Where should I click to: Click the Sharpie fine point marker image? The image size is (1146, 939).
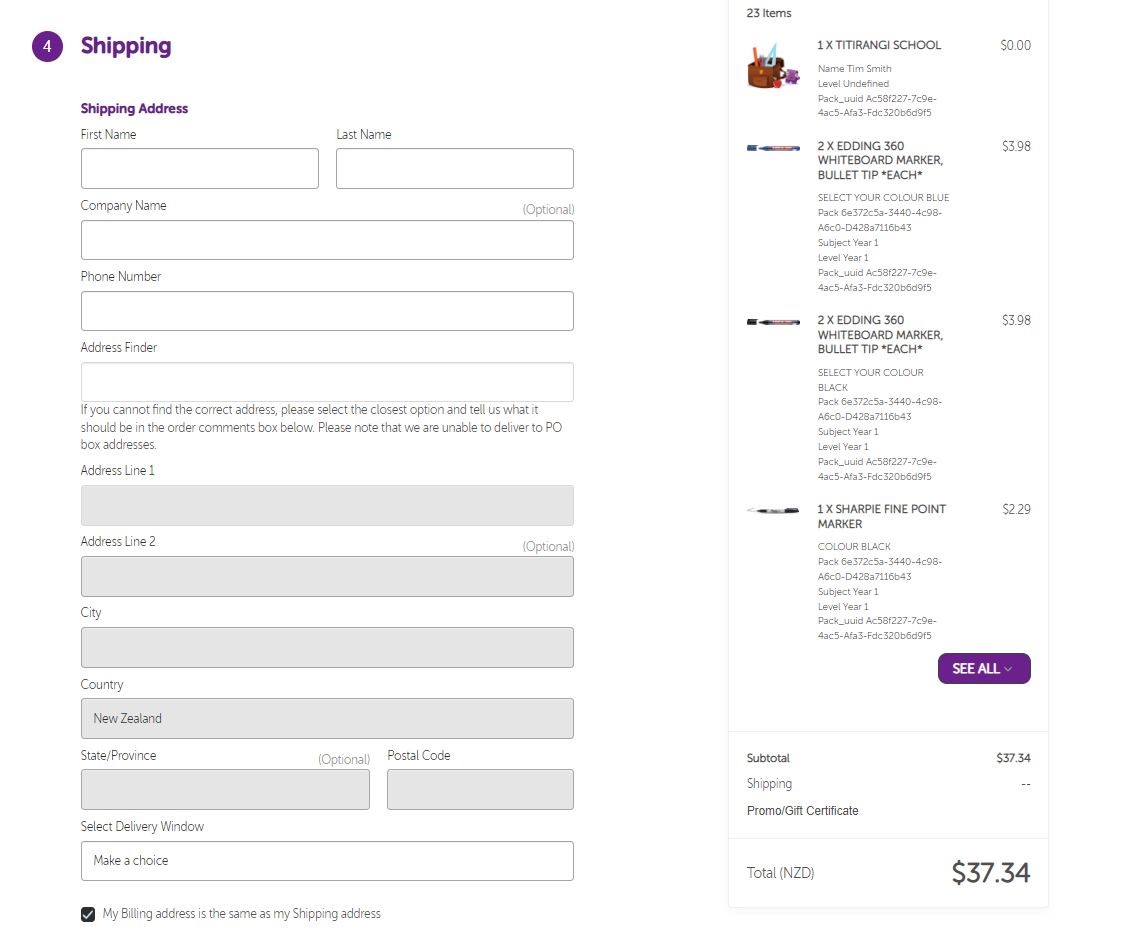click(x=773, y=511)
